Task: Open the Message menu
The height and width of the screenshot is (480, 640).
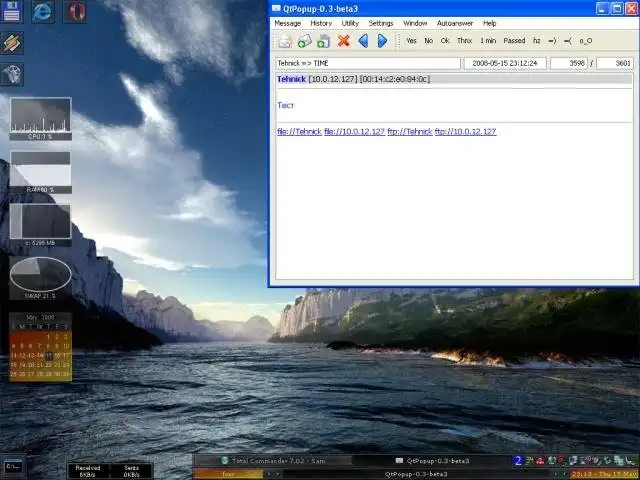Action: [x=287, y=23]
